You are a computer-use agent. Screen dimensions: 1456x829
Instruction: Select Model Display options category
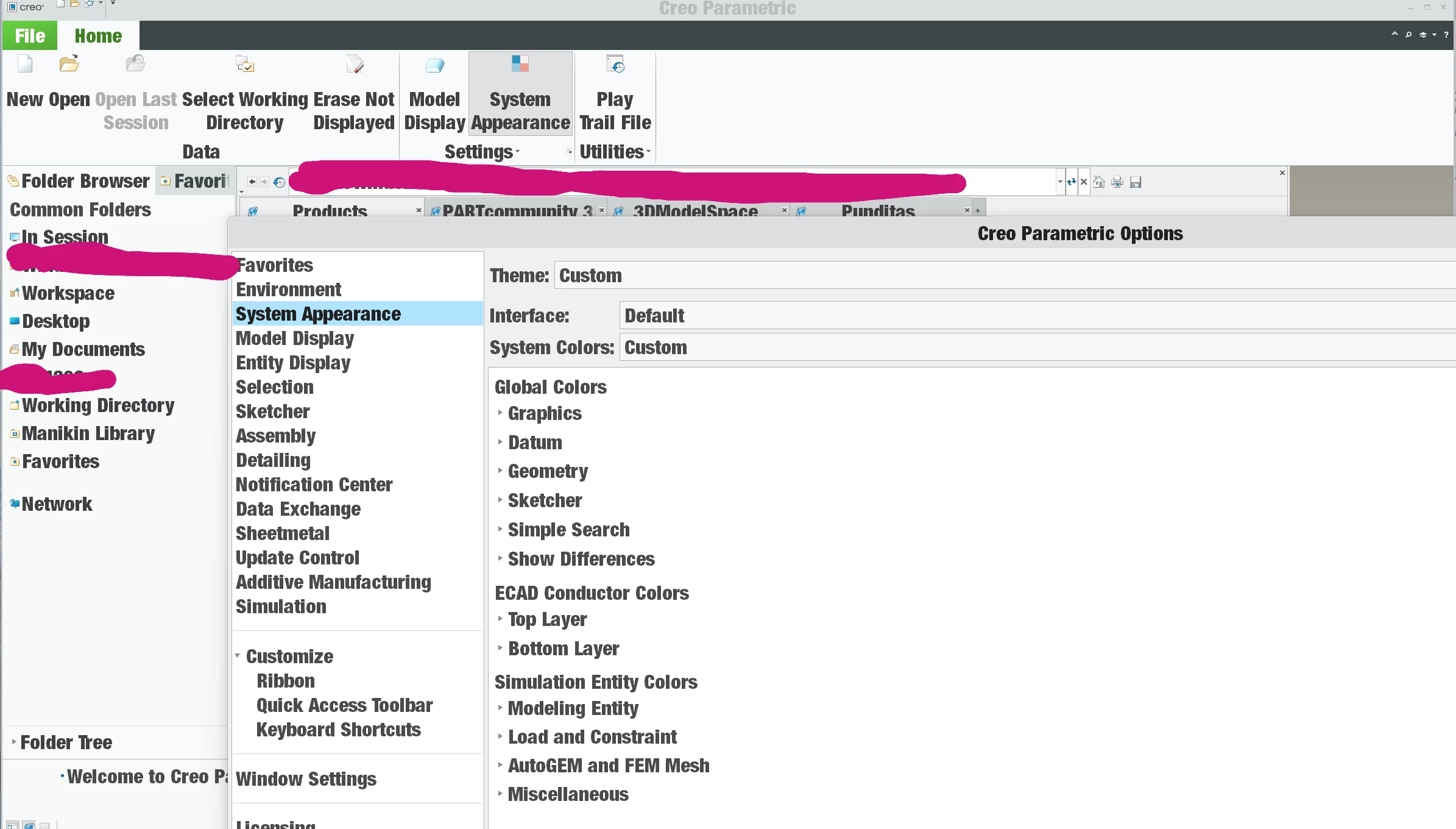point(295,338)
